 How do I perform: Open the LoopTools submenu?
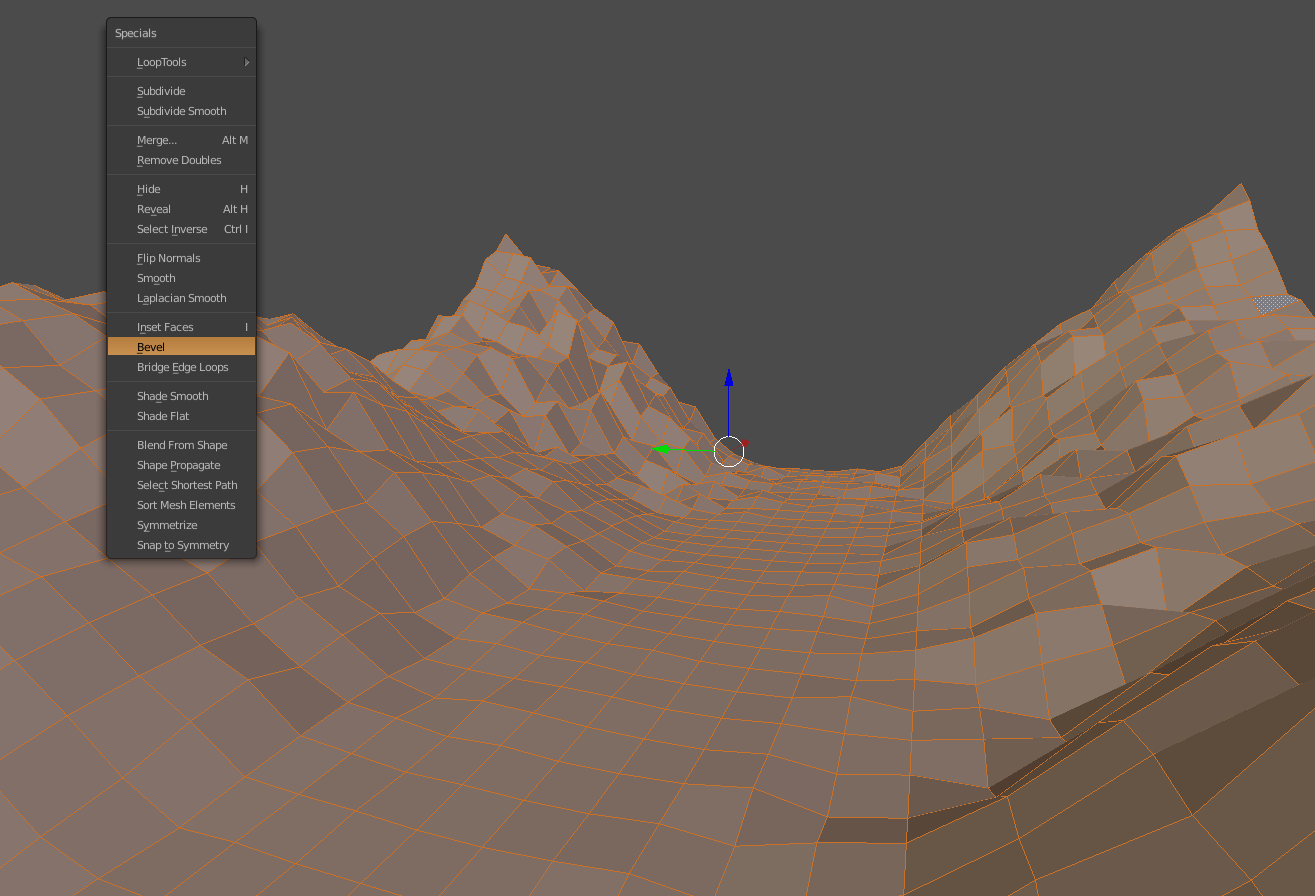click(x=181, y=62)
